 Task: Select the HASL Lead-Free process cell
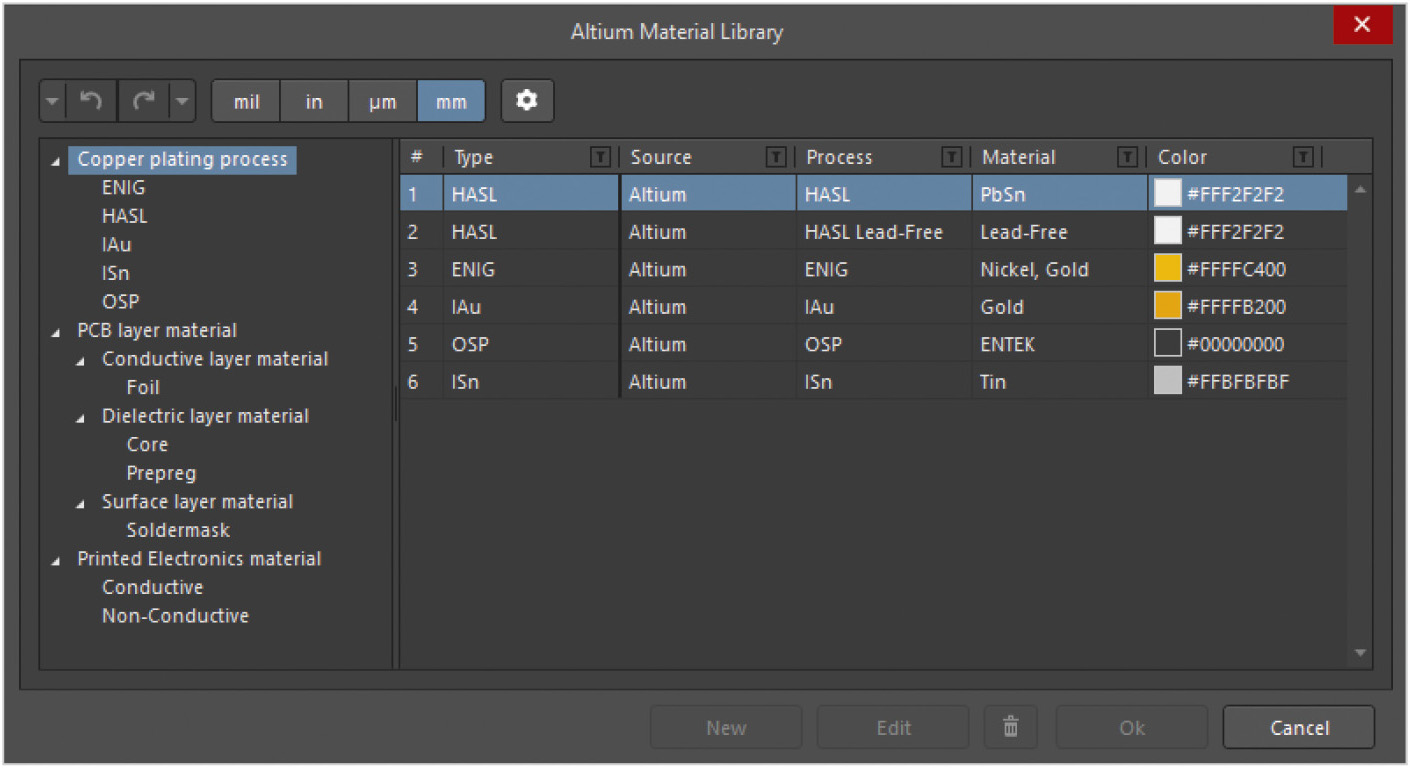click(x=884, y=232)
